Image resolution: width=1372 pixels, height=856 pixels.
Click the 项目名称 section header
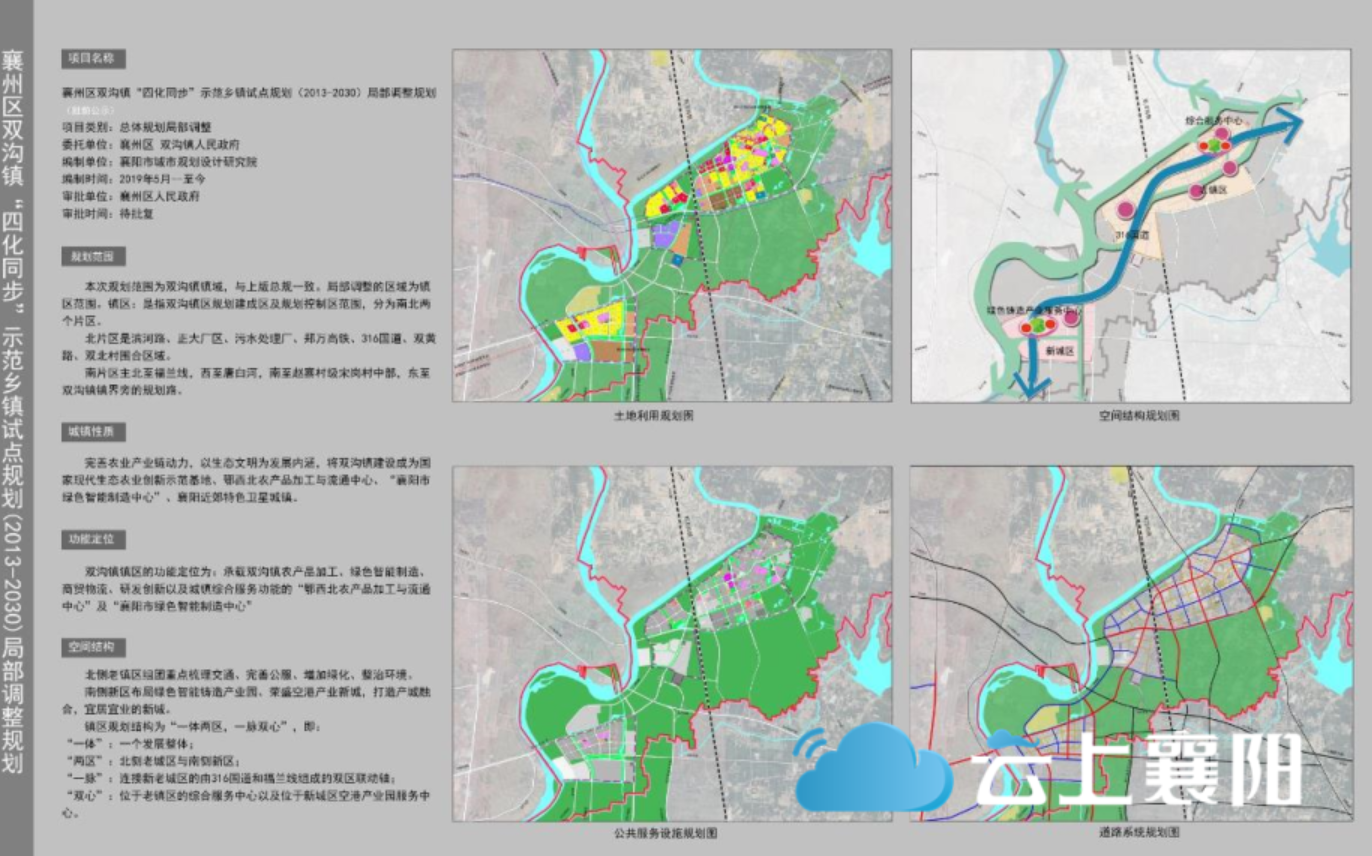pyautogui.click(x=93, y=59)
